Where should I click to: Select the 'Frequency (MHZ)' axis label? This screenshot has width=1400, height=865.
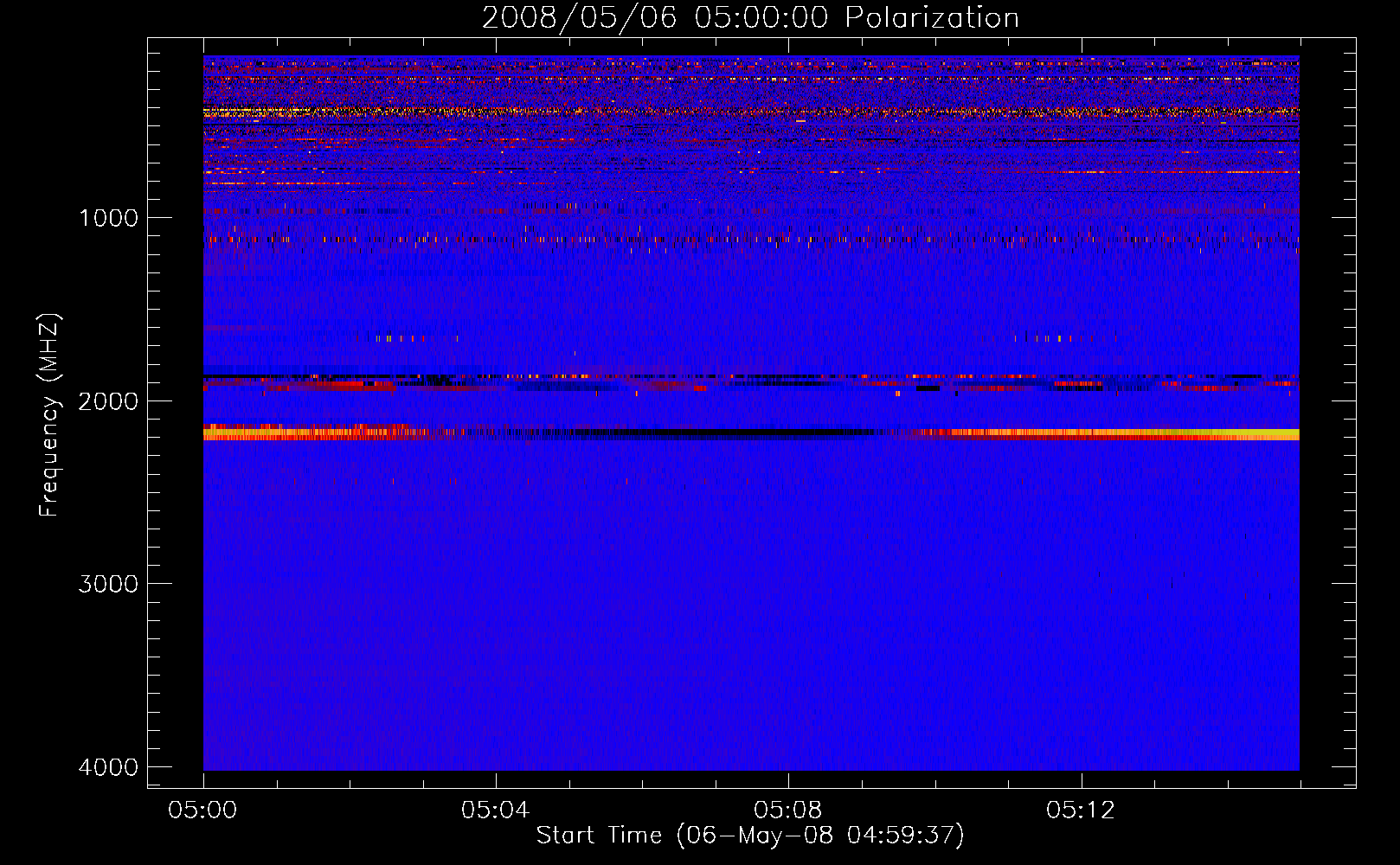tap(49, 414)
